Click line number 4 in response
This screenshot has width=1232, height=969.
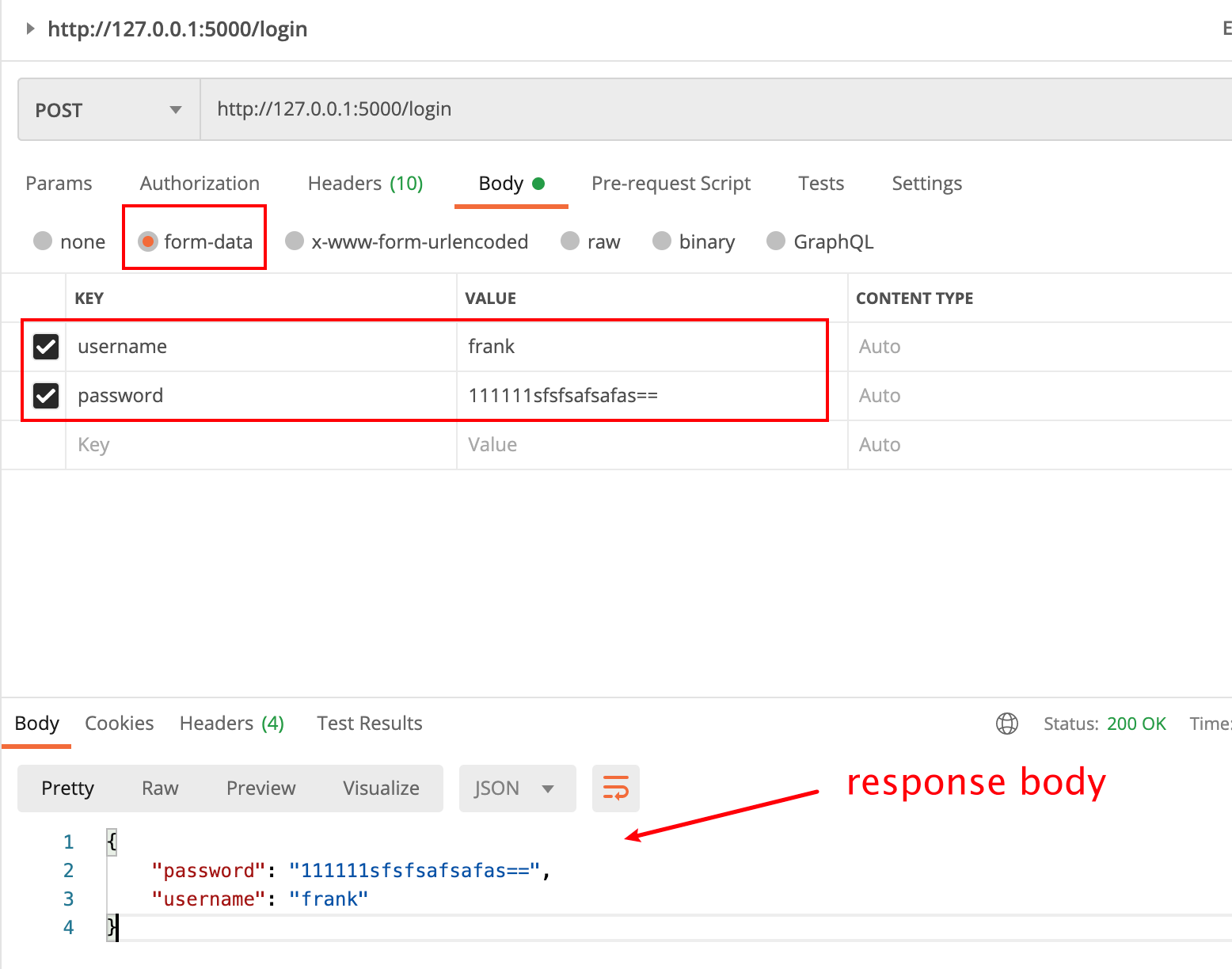point(68,927)
